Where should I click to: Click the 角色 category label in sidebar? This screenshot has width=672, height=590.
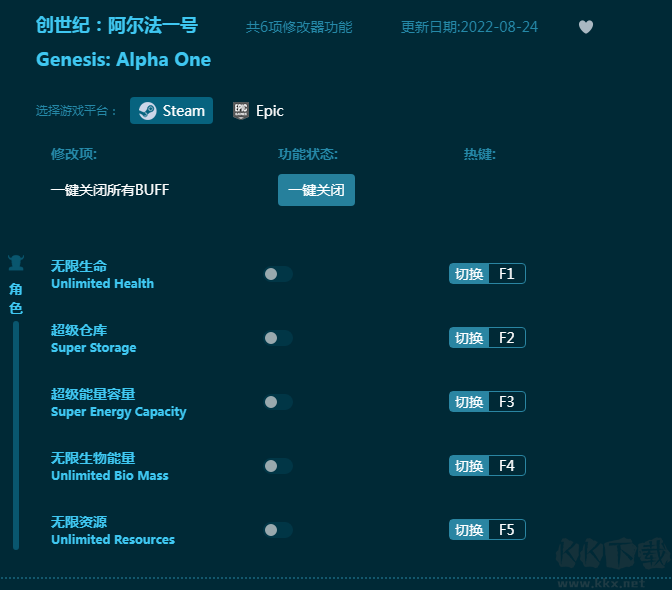tap(16, 299)
